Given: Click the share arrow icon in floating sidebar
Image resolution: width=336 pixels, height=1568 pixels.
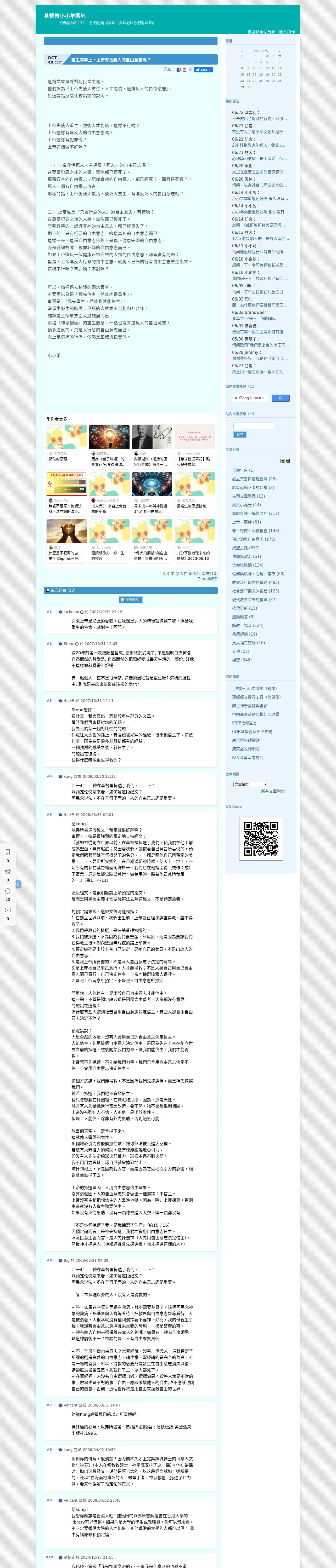Looking at the screenshot, I should tap(8, 910).
